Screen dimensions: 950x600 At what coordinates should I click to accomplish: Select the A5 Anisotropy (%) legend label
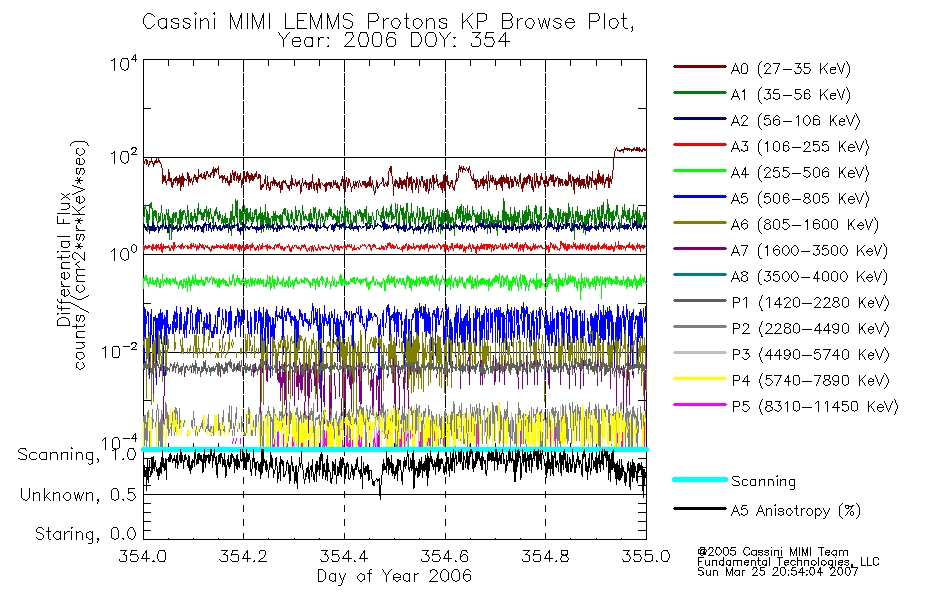point(796,510)
